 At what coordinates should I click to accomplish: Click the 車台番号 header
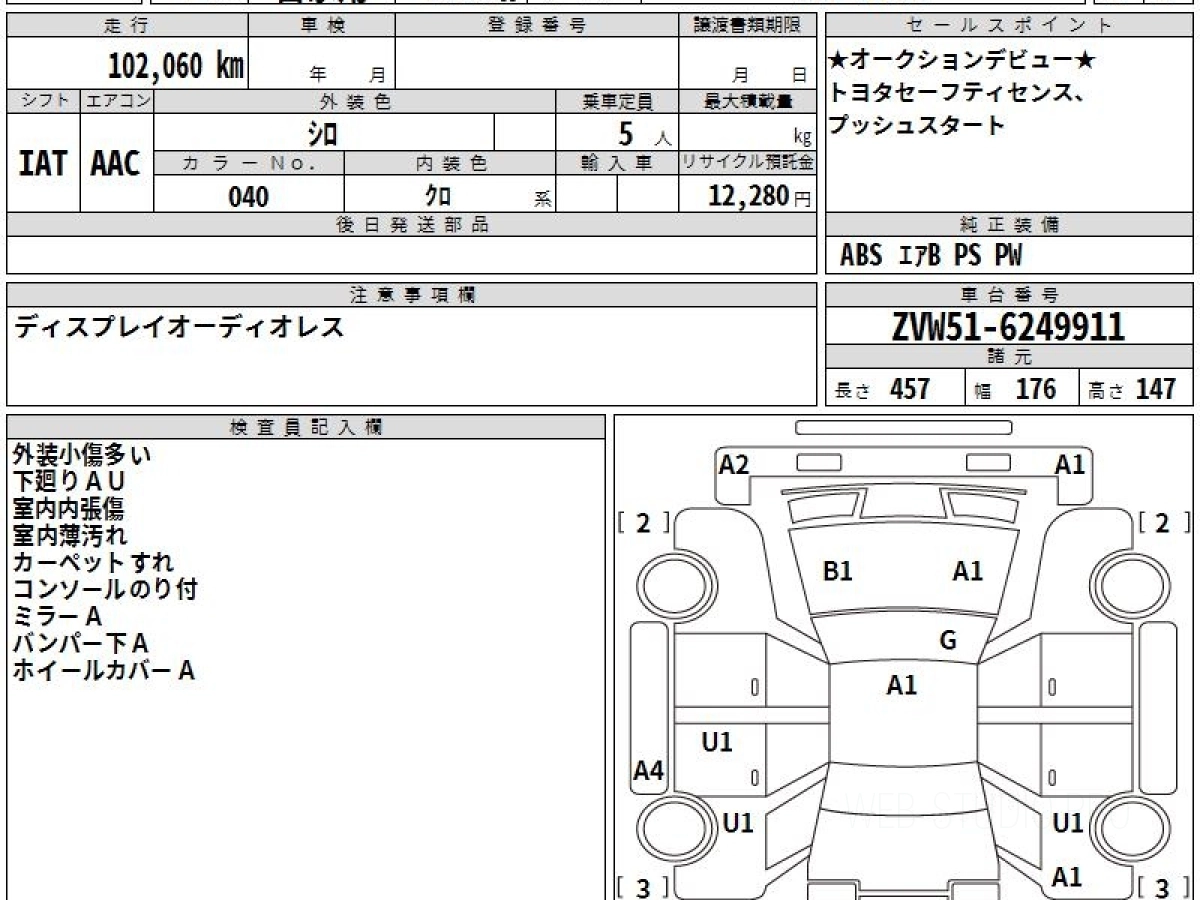coord(1009,294)
